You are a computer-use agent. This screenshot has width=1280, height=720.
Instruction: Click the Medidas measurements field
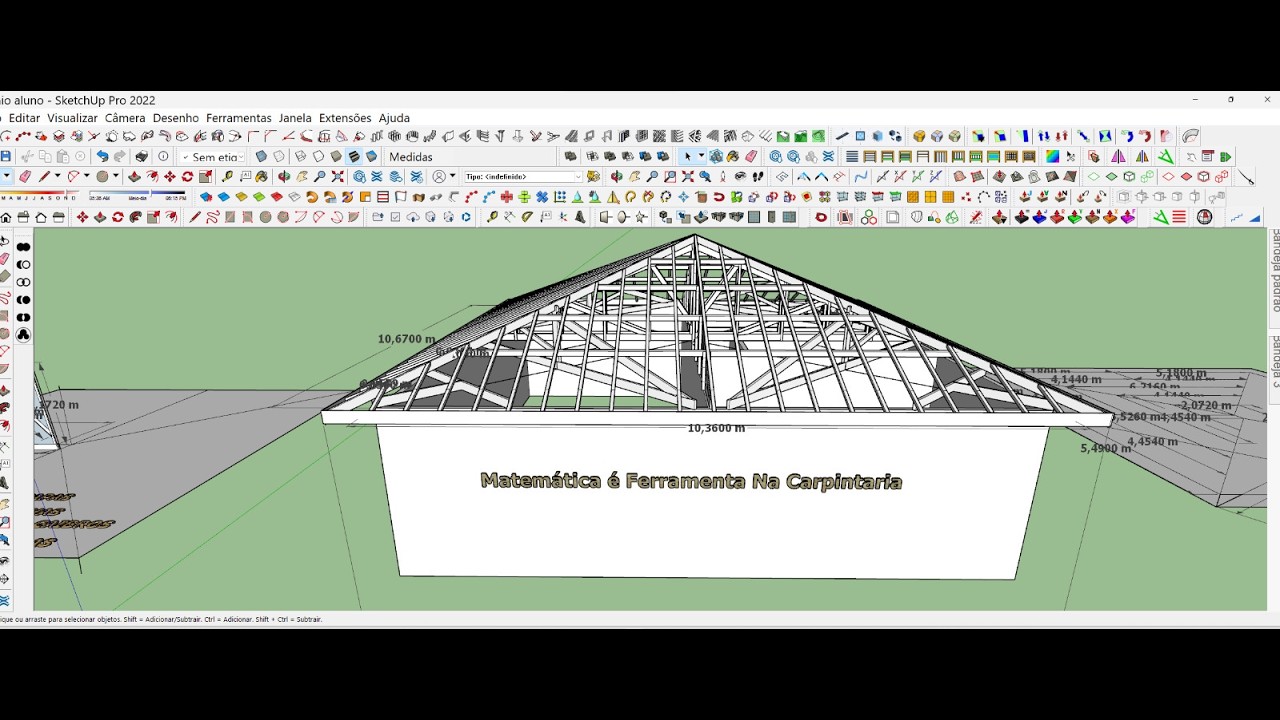470,157
